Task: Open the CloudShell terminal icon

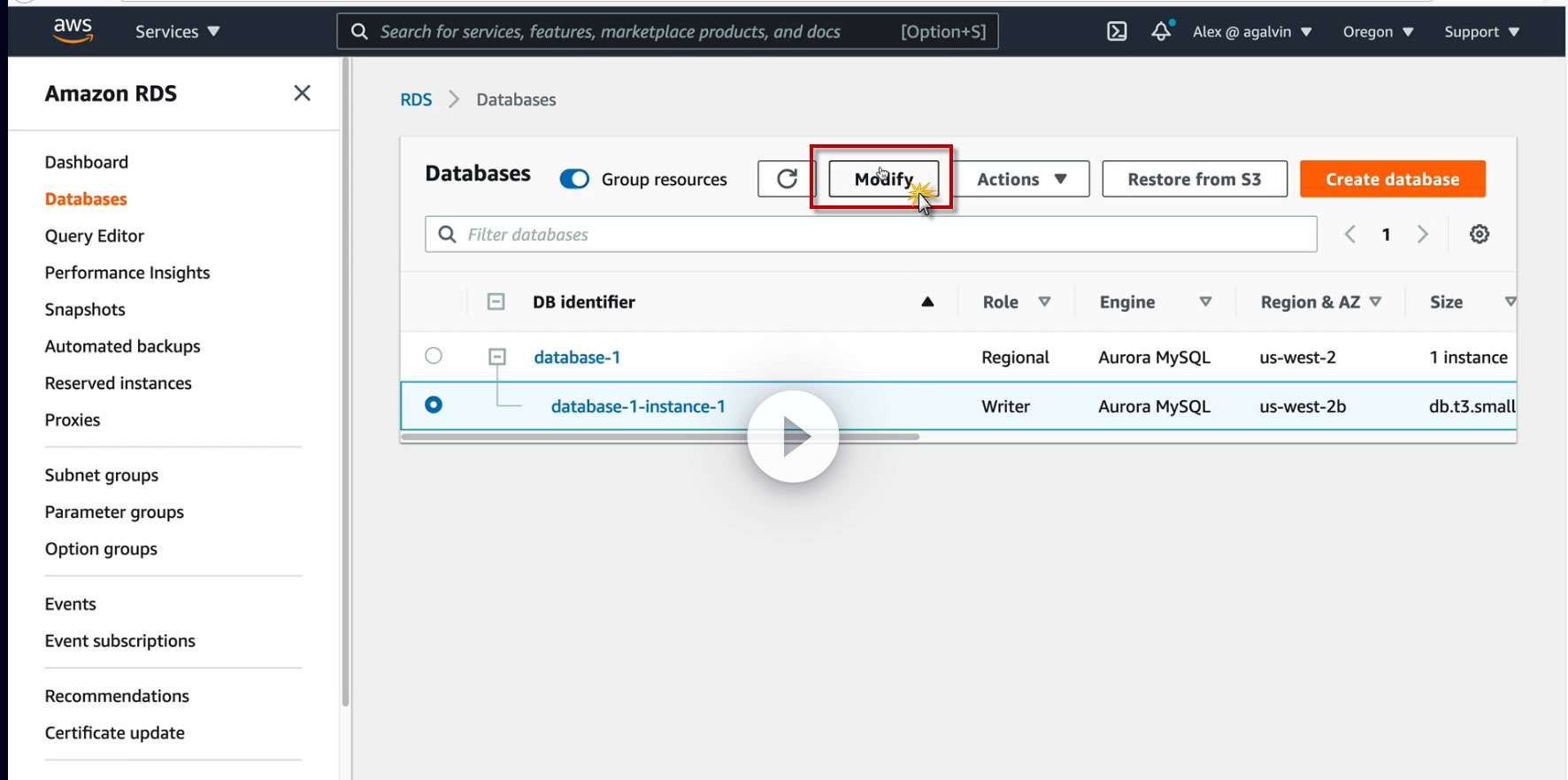Action: 1117,32
